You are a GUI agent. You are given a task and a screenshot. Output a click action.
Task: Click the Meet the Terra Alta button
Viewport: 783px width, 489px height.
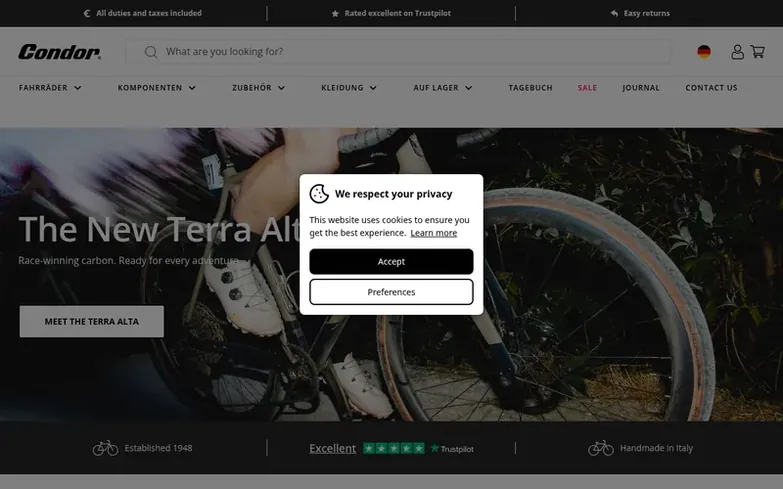coord(92,322)
